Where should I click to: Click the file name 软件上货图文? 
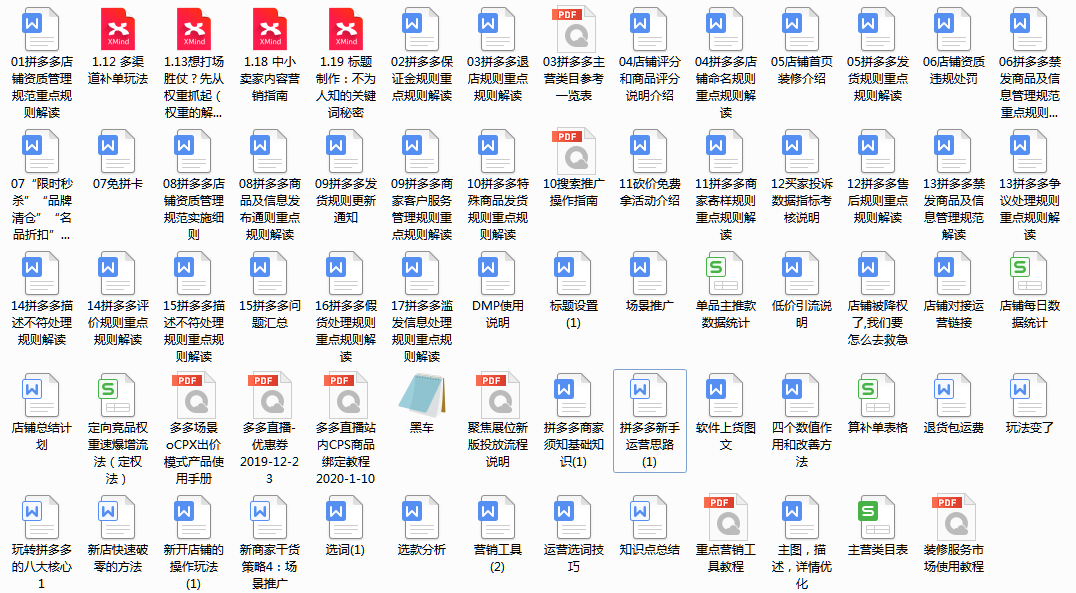[x=725, y=437]
